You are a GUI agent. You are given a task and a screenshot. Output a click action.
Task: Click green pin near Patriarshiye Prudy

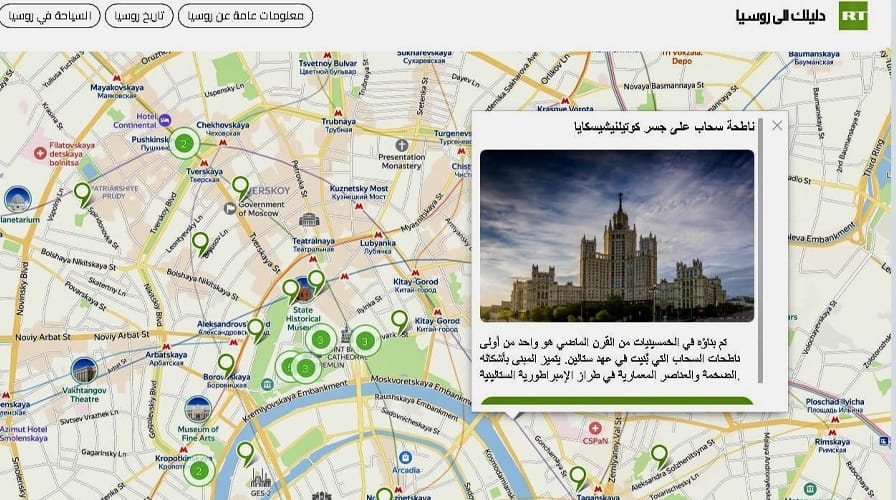point(83,194)
